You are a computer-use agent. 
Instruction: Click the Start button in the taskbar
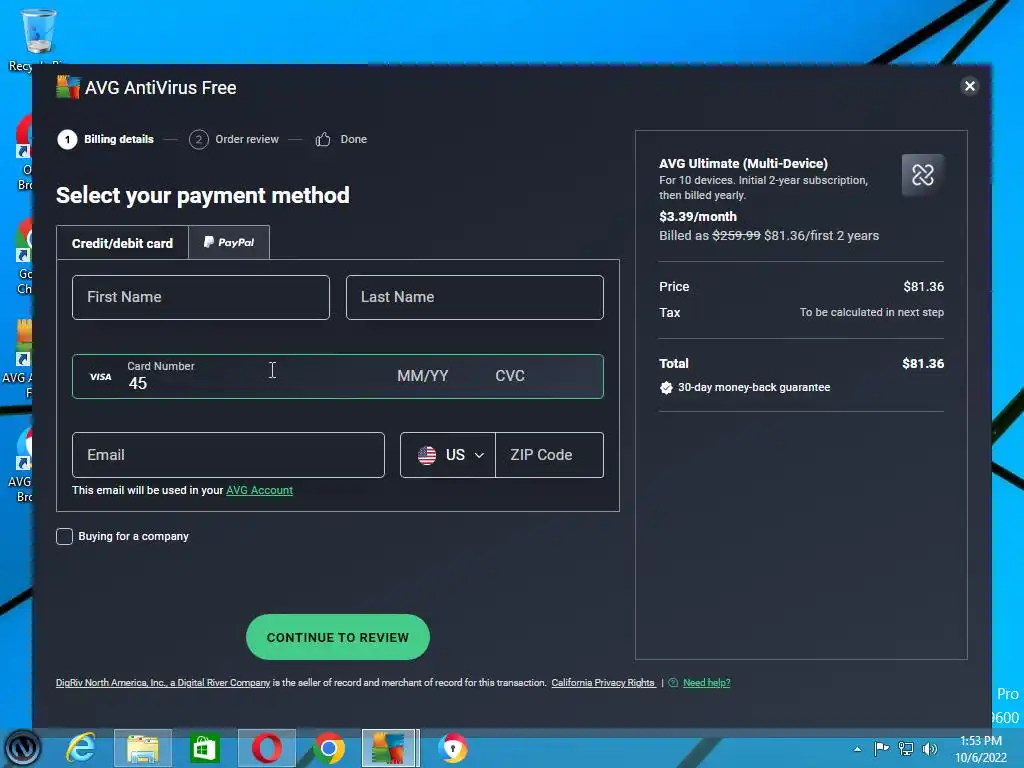coord(23,748)
